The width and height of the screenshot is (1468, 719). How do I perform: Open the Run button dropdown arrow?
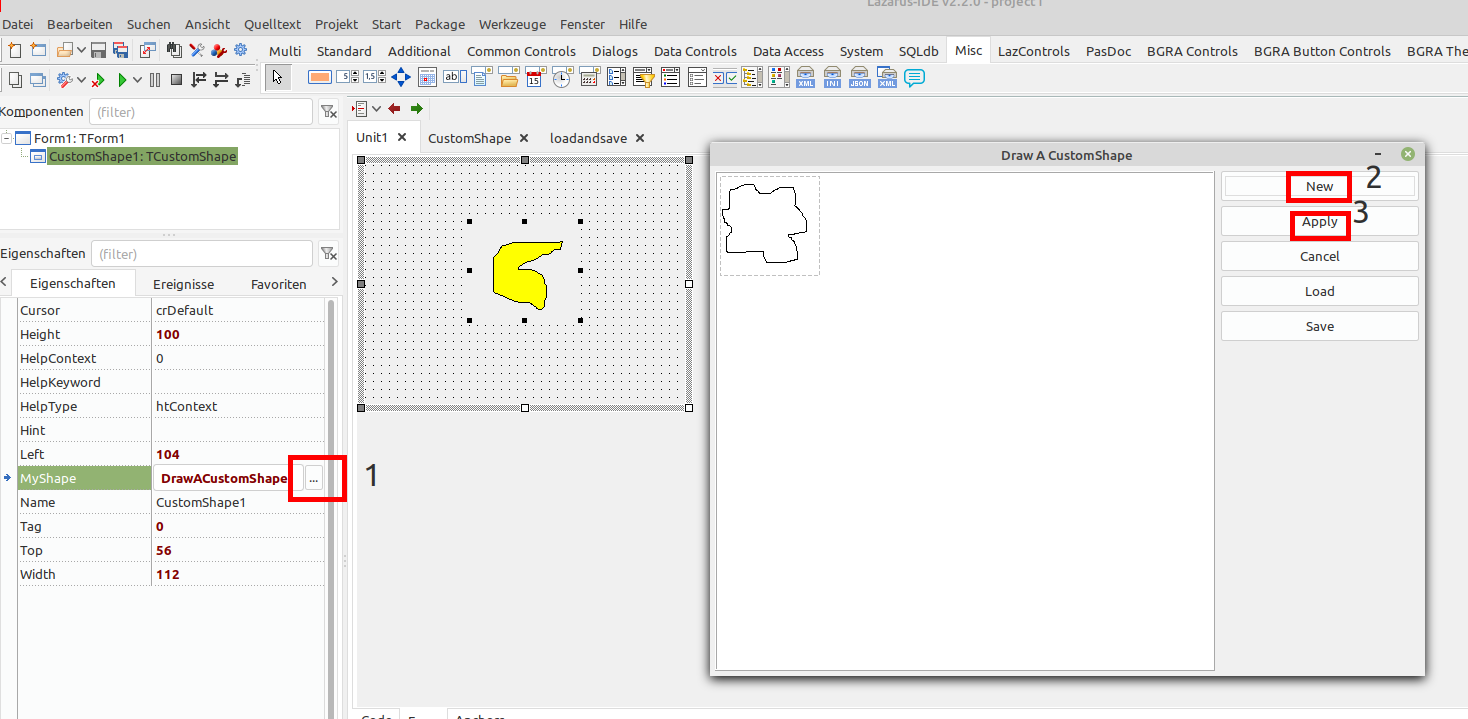tap(137, 80)
